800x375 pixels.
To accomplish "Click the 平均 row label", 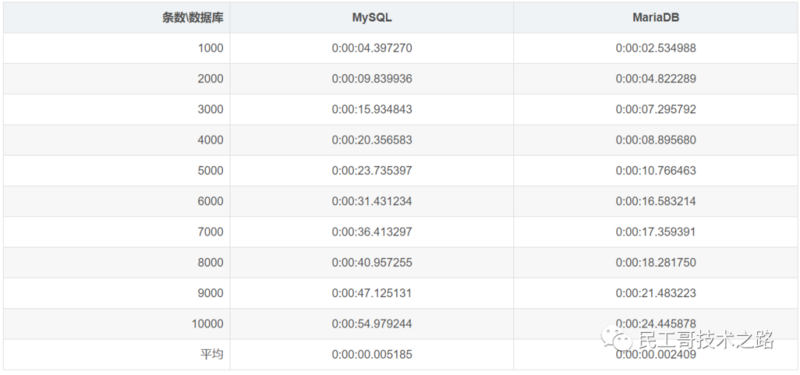I will coord(212,354).
